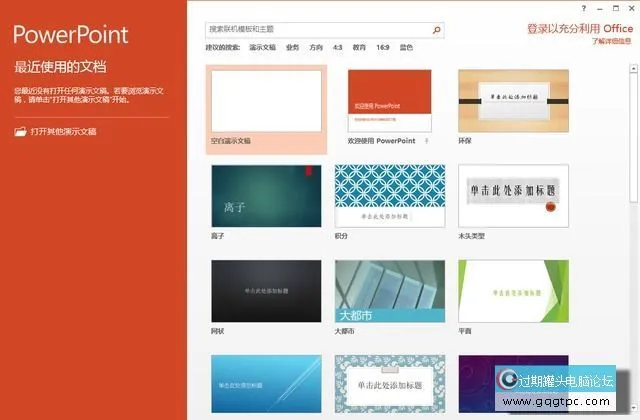Click the folder icon for opening other presentations
Image resolution: width=640 pixels, height=420 pixels.
coord(20,131)
